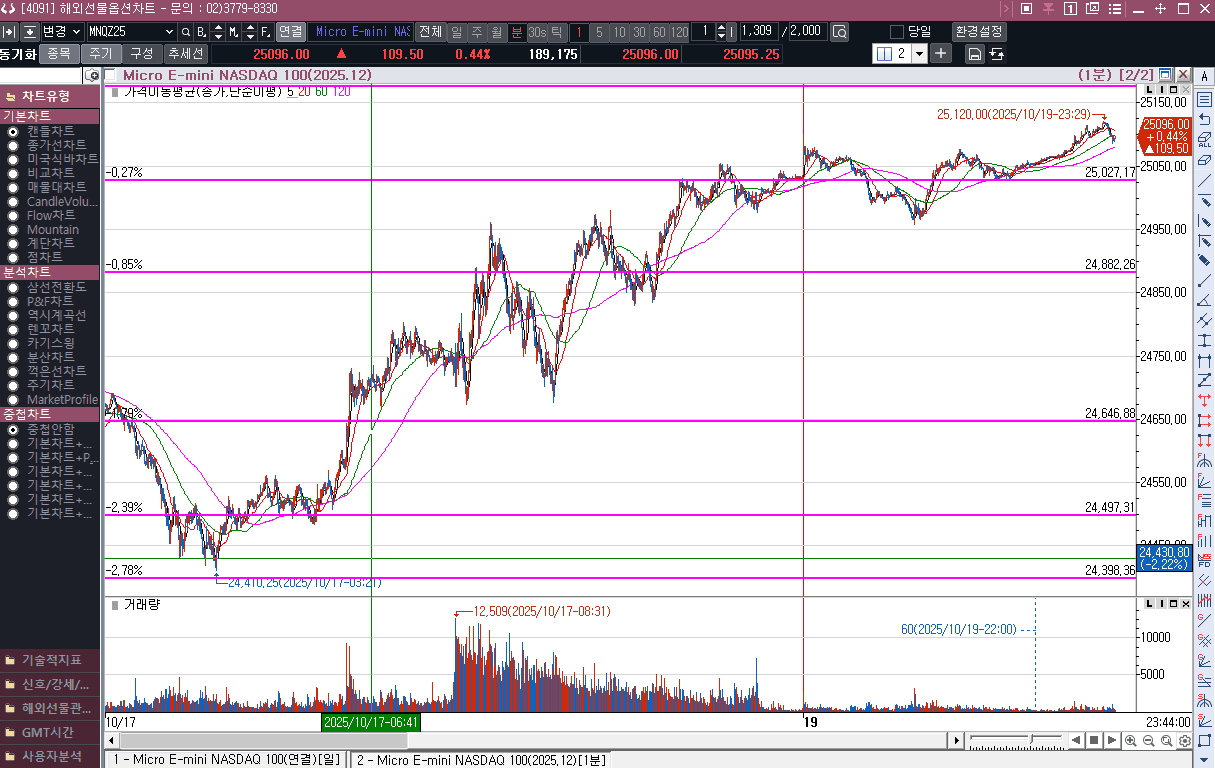Select the 추세선 tab

(x=185, y=54)
